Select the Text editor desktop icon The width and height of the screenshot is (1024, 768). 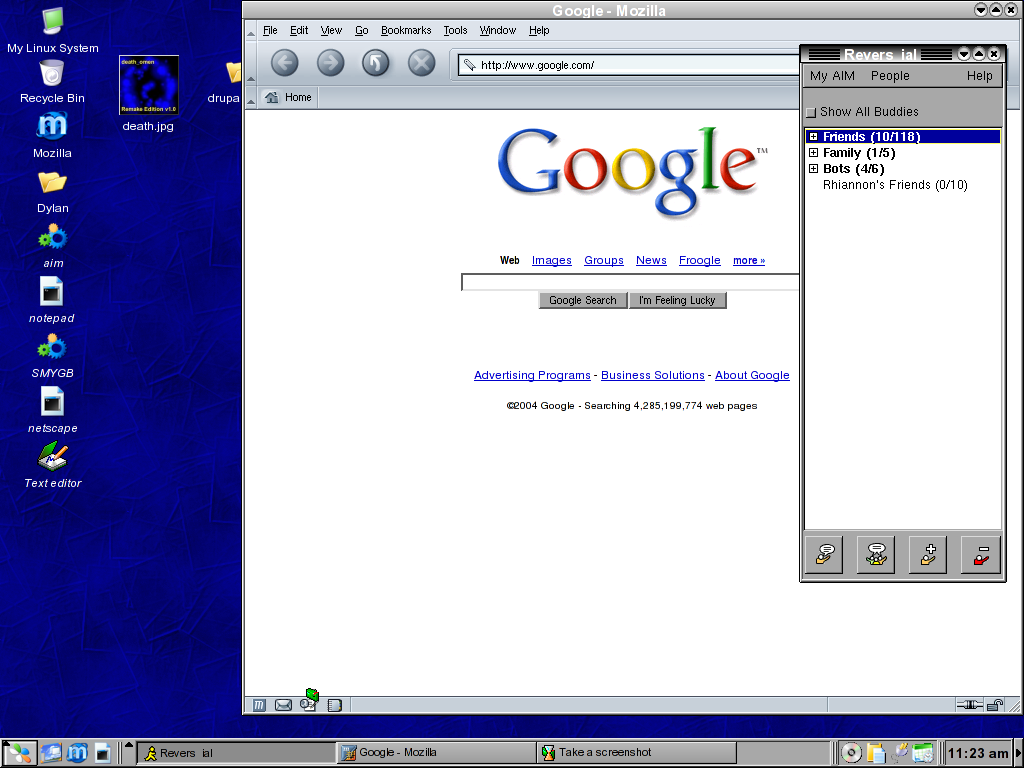coord(53,465)
